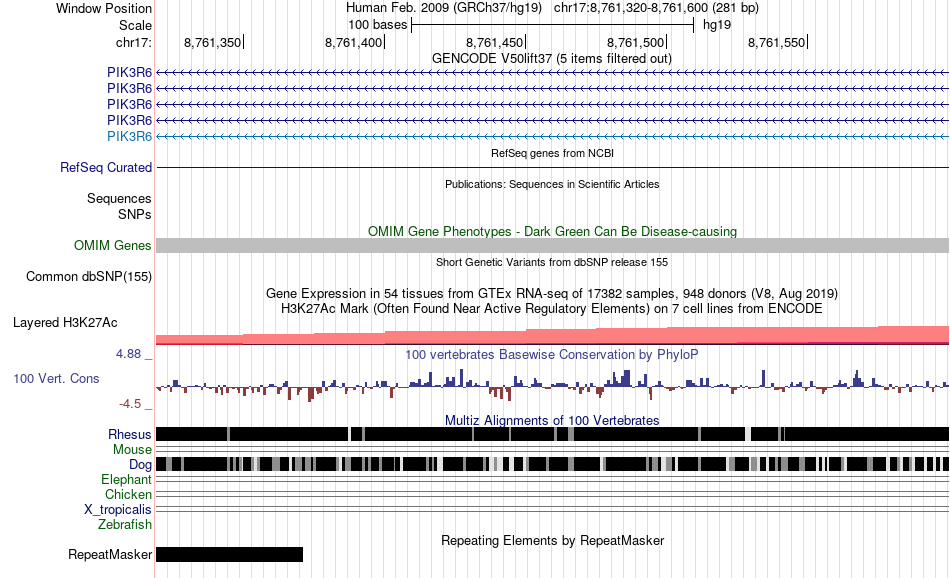This screenshot has width=950, height=578.
Task: Click the hg19 label beside scale bar
Action: pos(717,25)
